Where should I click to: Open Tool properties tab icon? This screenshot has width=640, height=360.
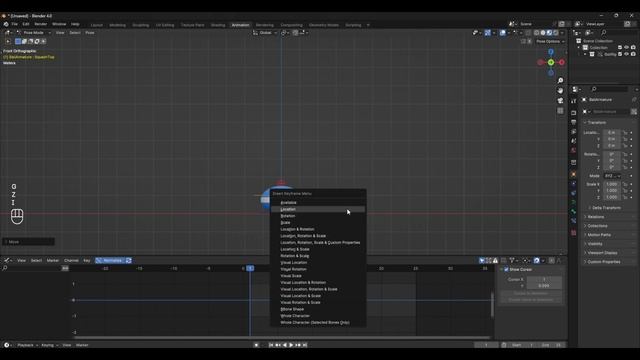573,100
